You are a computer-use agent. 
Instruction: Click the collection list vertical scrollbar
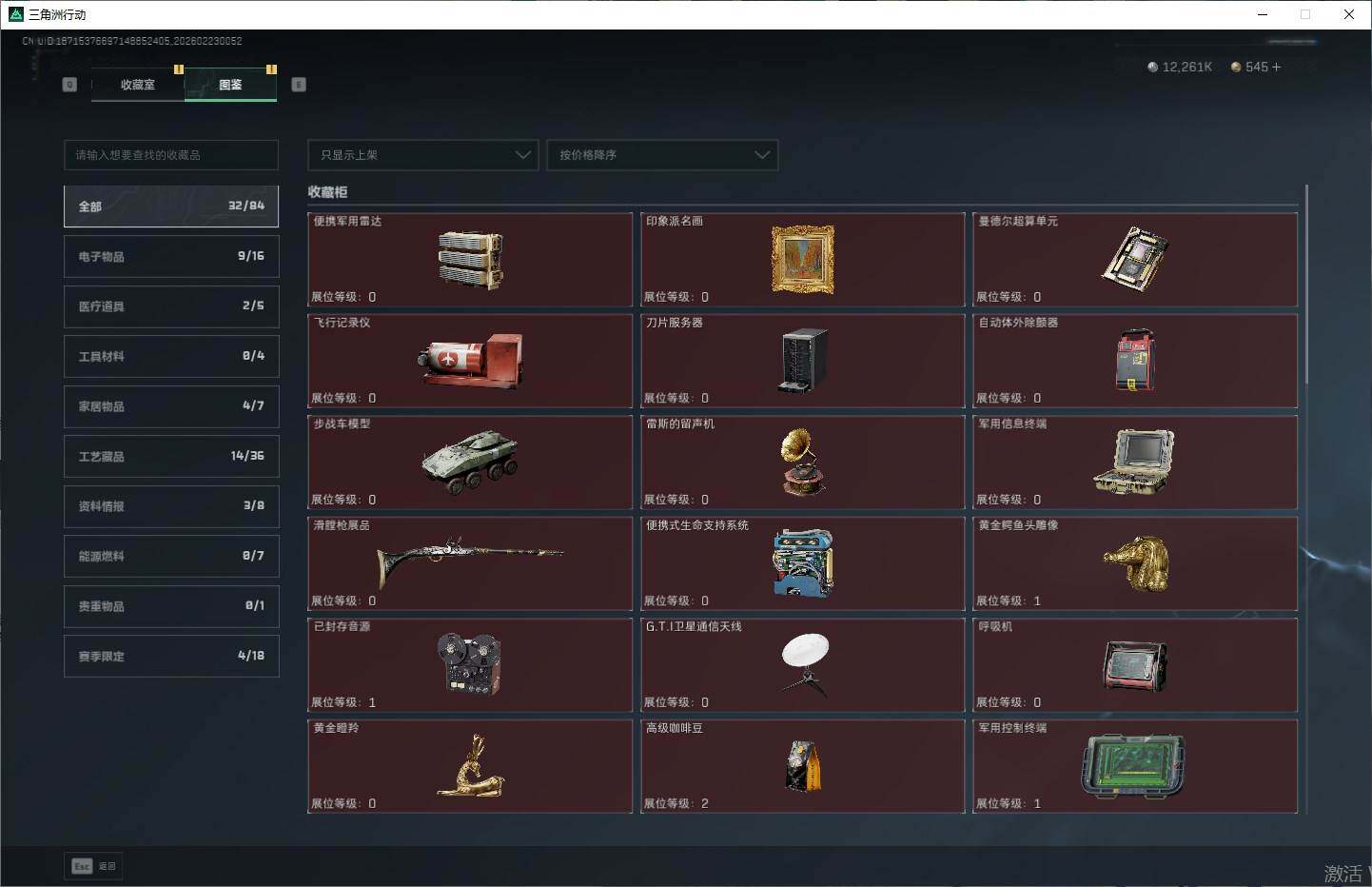pyautogui.click(x=1307, y=286)
